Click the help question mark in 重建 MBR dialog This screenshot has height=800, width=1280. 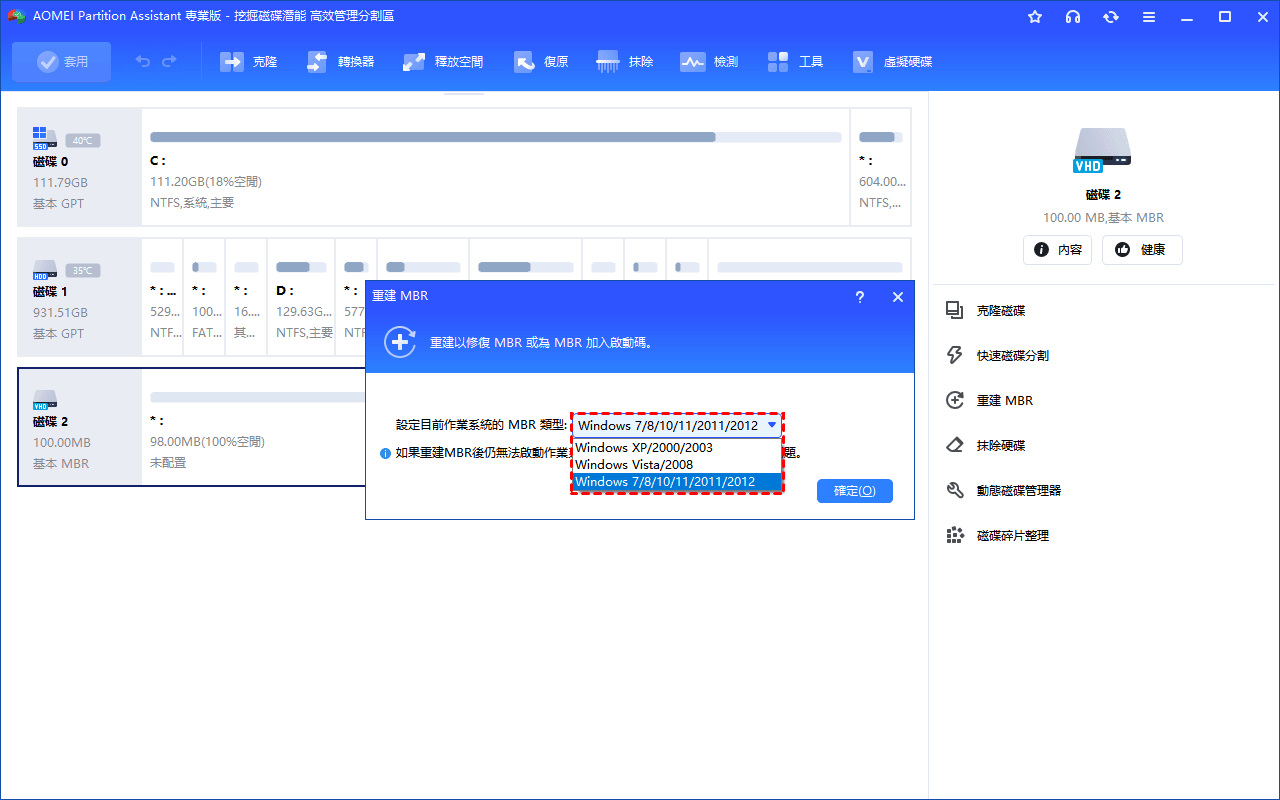point(860,297)
